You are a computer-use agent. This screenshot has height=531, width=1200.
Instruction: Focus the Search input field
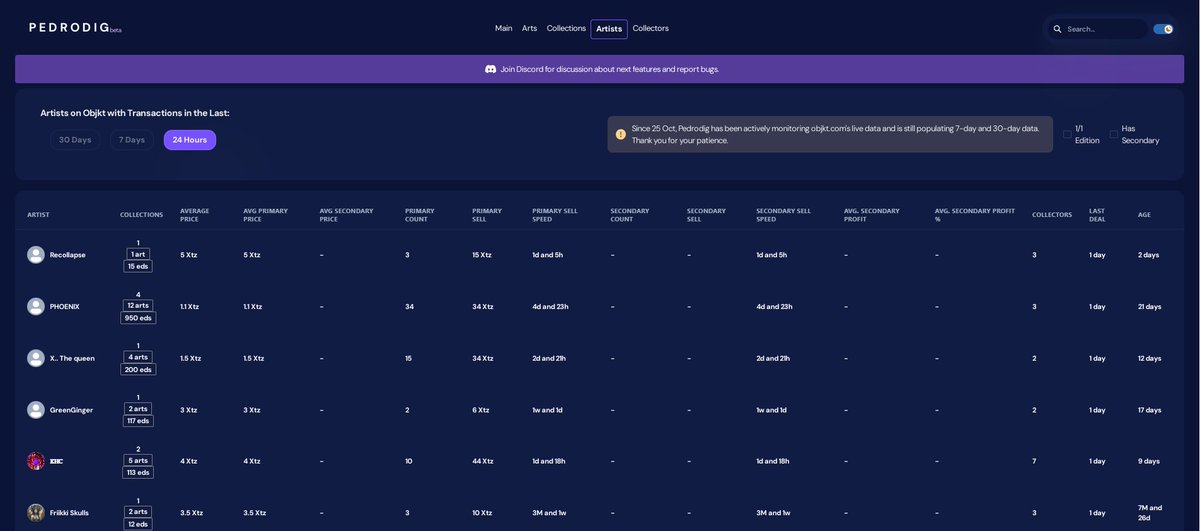coord(1105,29)
